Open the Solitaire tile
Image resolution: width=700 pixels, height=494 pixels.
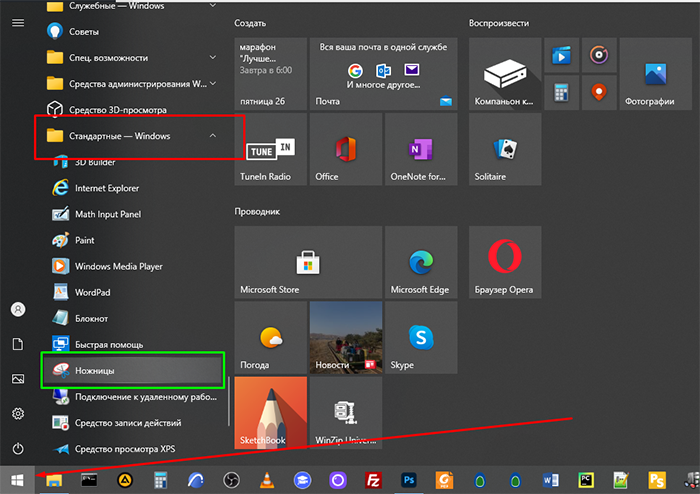point(505,149)
